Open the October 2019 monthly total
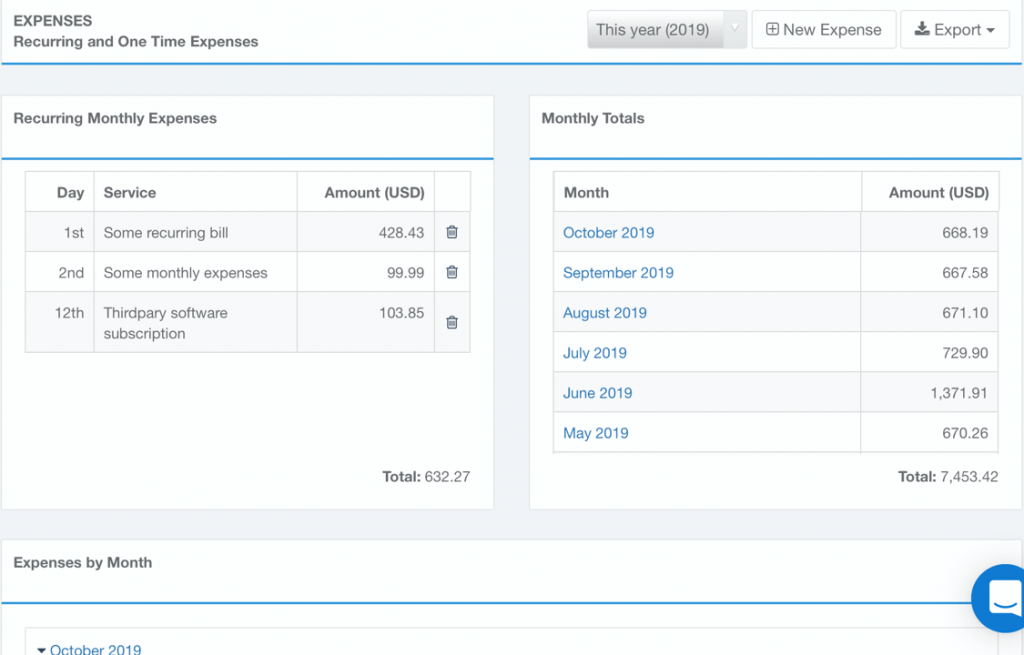 pos(608,231)
